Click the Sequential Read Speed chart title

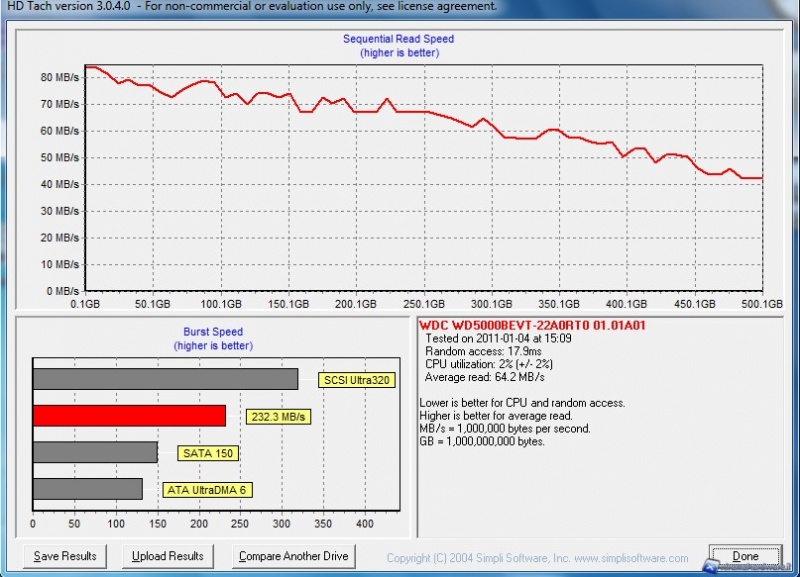tap(398, 39)
